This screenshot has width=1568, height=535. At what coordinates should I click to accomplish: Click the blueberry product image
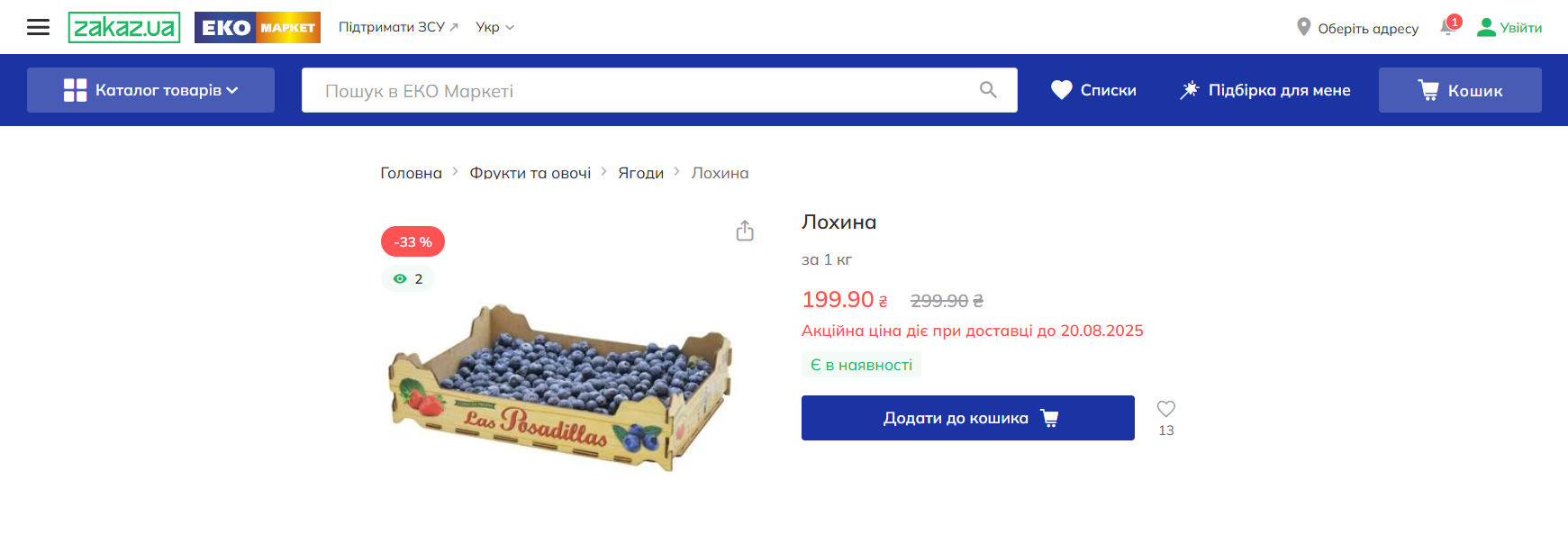click(561, 387)
